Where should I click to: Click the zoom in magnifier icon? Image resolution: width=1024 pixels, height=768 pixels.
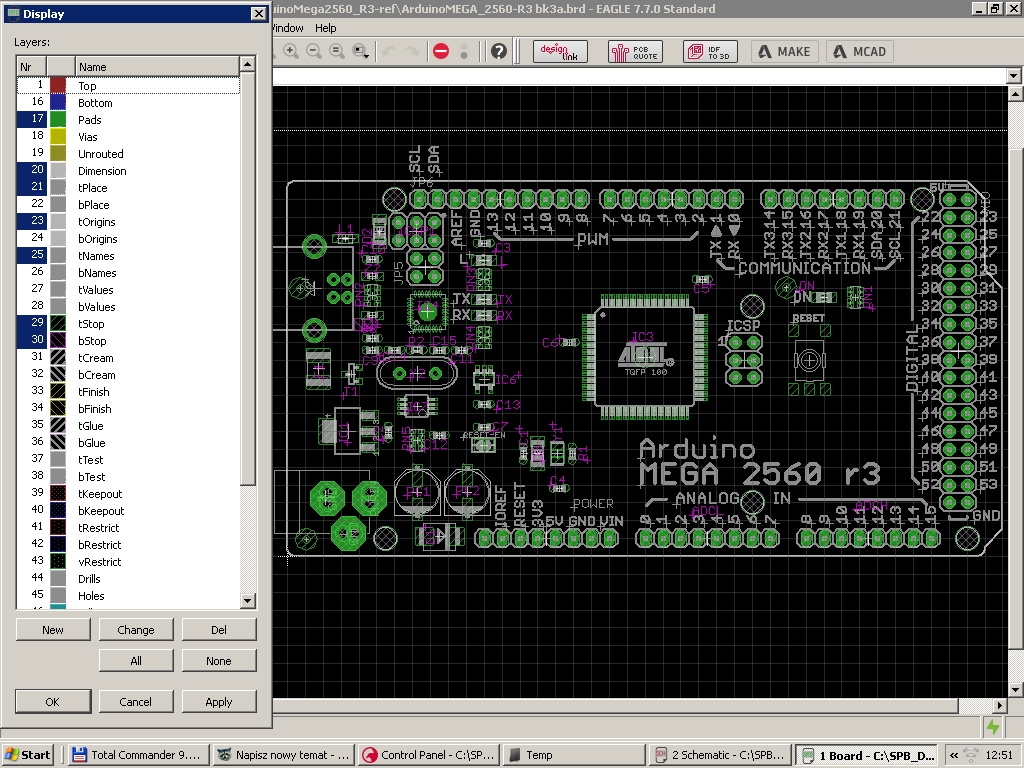[291, 51]
